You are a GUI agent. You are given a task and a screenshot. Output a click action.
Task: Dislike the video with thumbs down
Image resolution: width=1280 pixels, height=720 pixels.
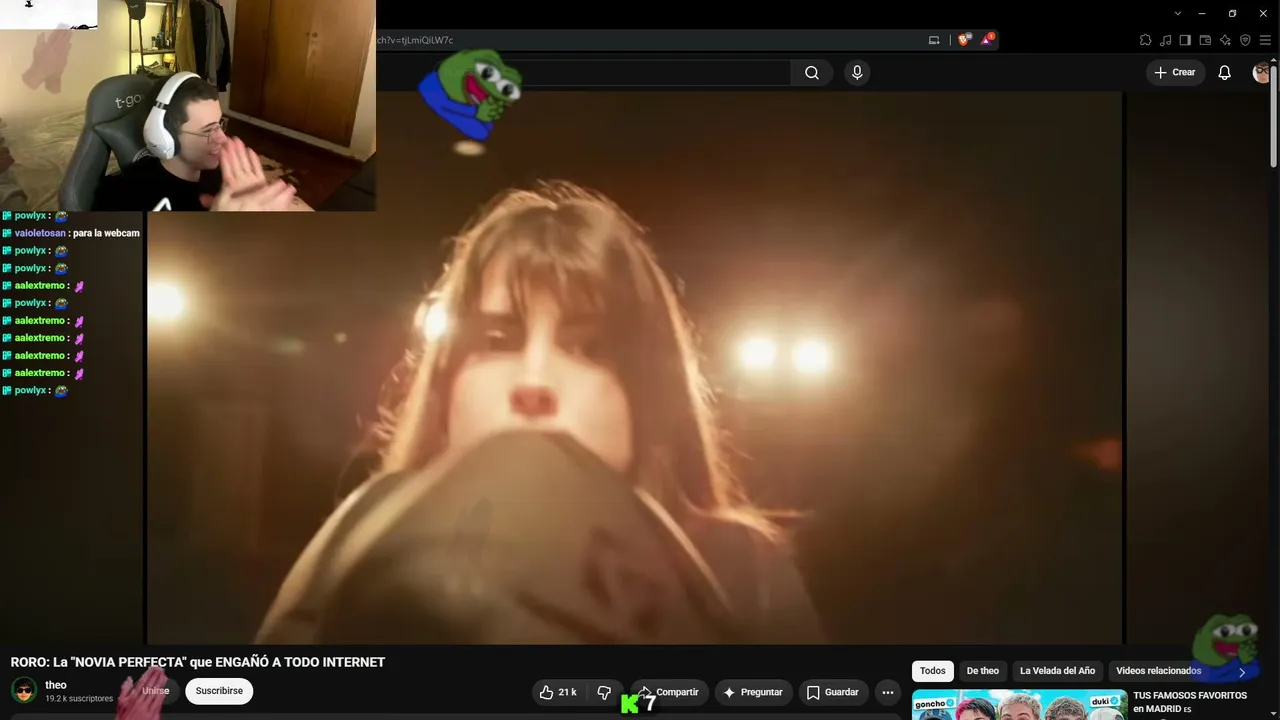(x=603, y=692)
